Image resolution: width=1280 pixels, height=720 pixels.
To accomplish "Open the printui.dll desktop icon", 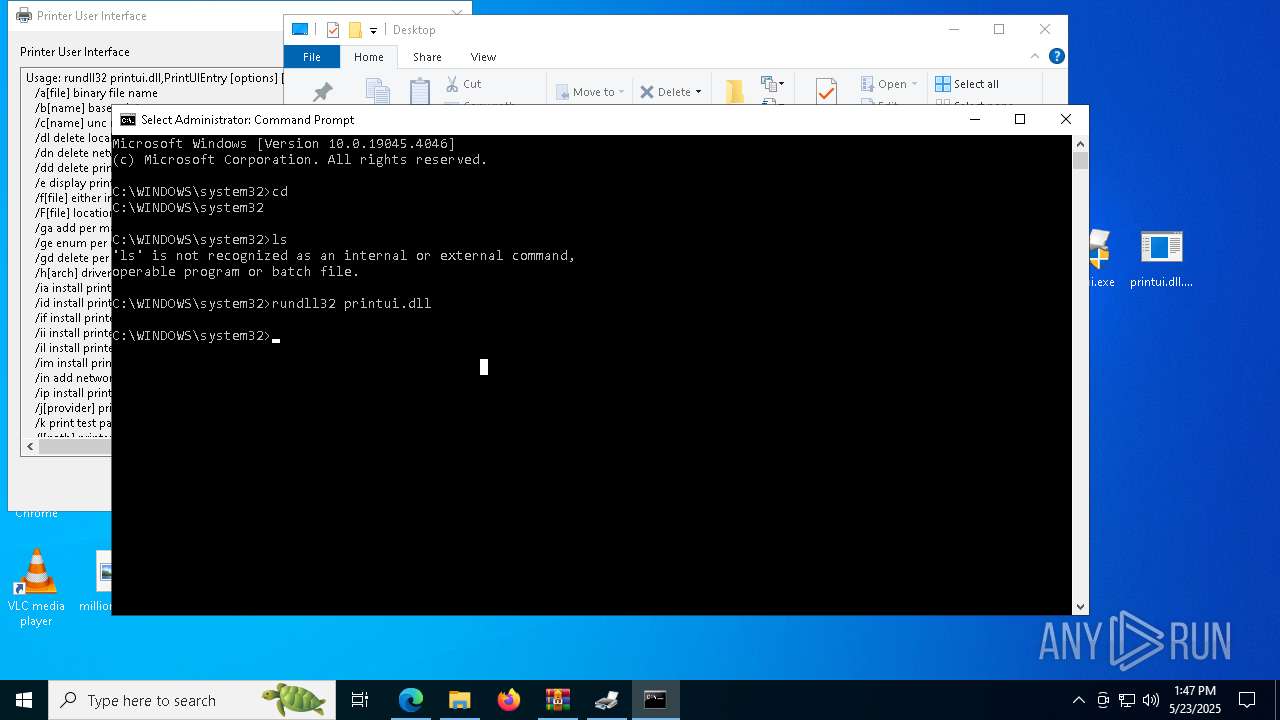I will pyautogui.click(x=1161, y=258).
